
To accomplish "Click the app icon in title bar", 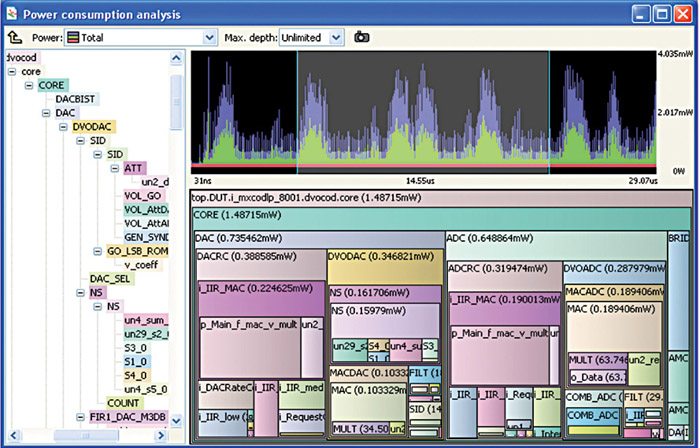I will 12,13.
